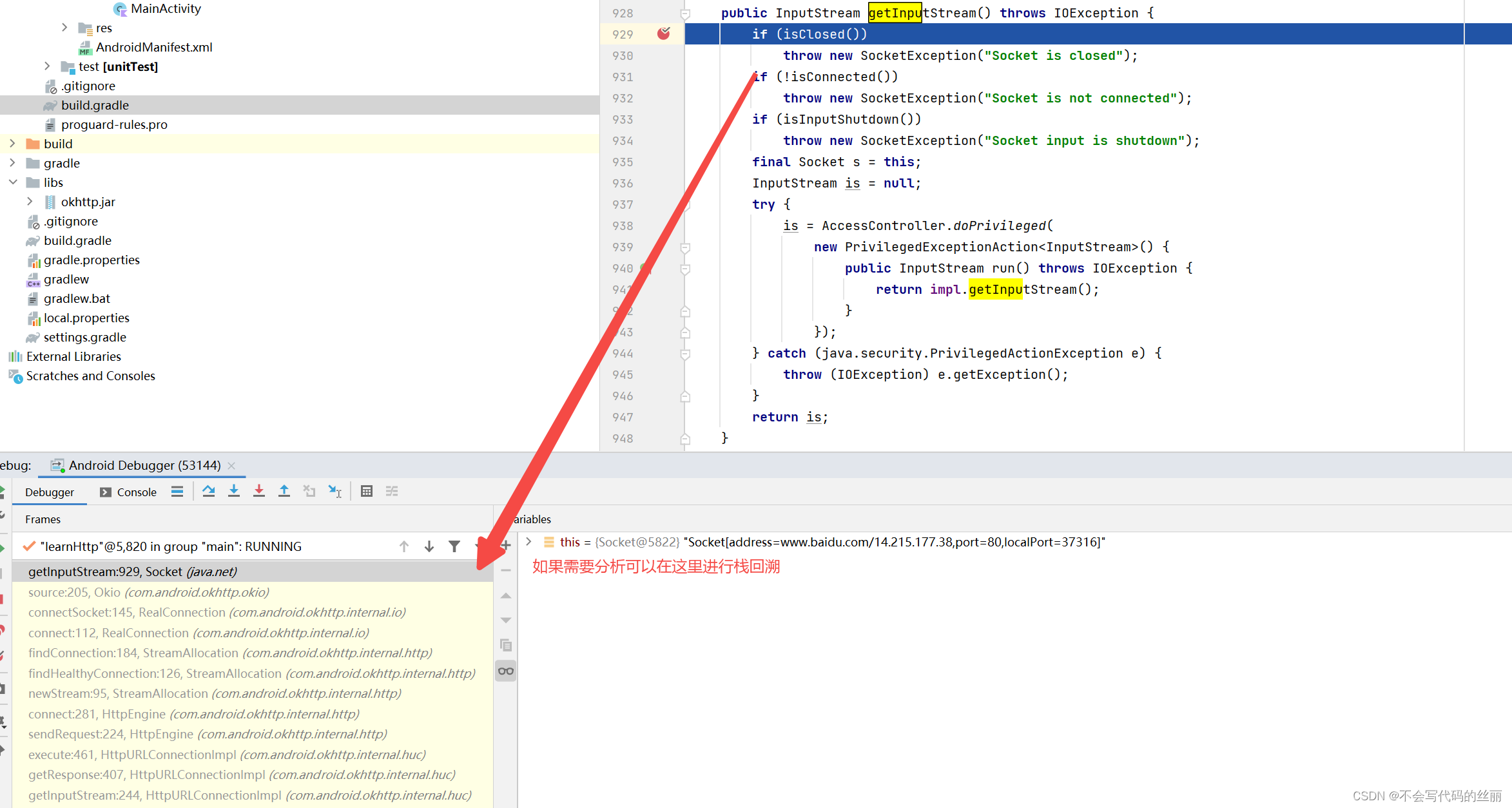1512x808 pixels.
Task: Select previous frame with up arrow
Action: tap(404, 546)
